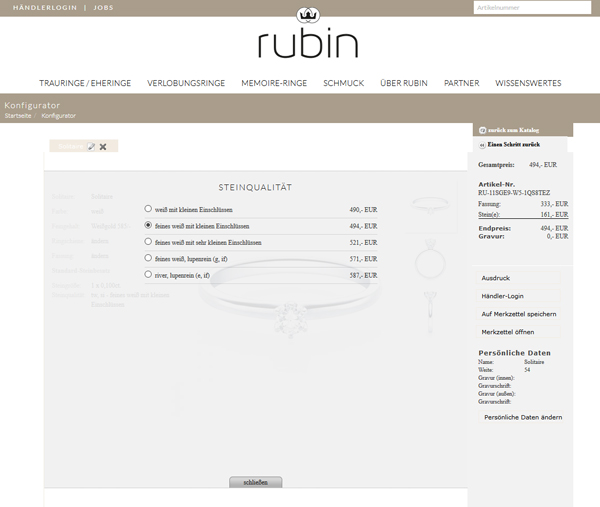600x507 pixels.
Task: Select 'weiß mit kleinen Einschlüssen' radio option
Action: [x=148, y=209]
